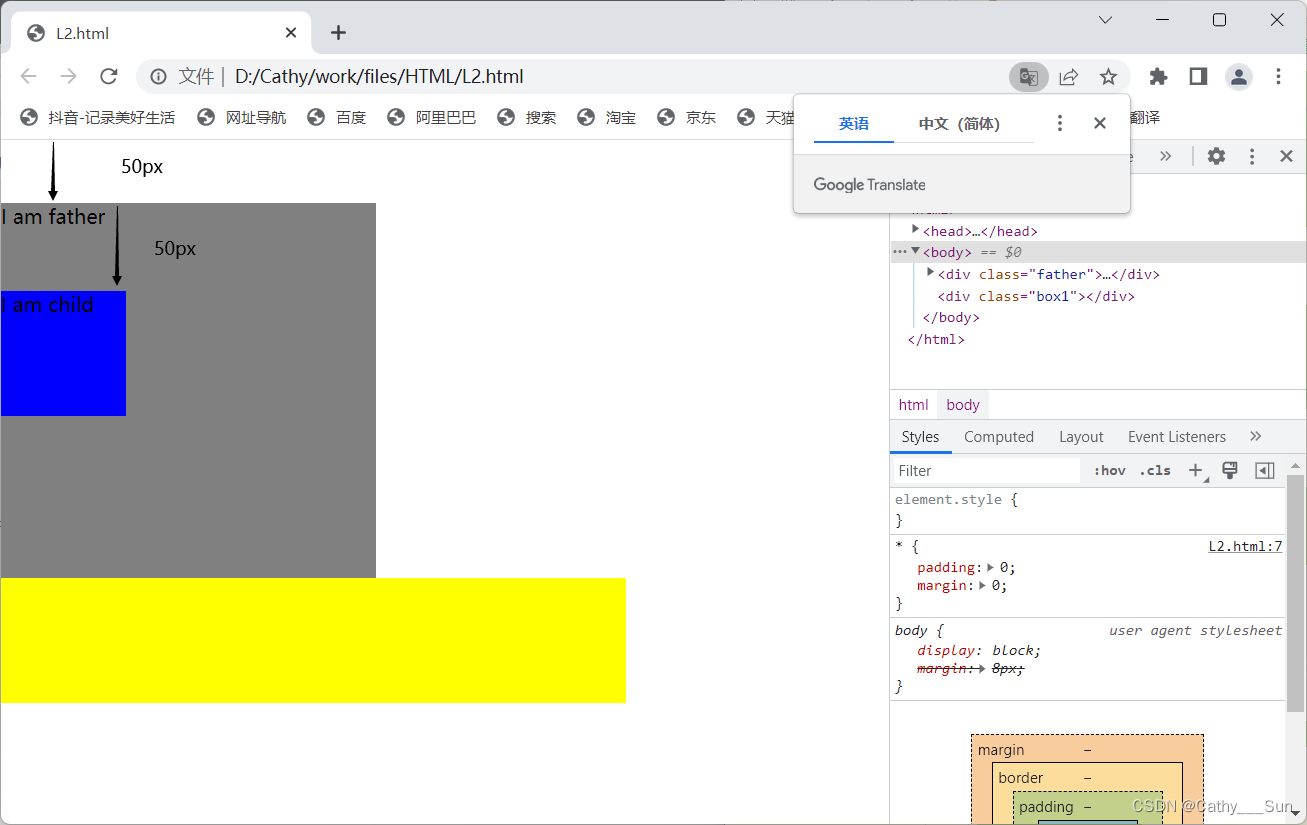Open the 百度 bookmark
1307x825 pixels.
(337, 117)
